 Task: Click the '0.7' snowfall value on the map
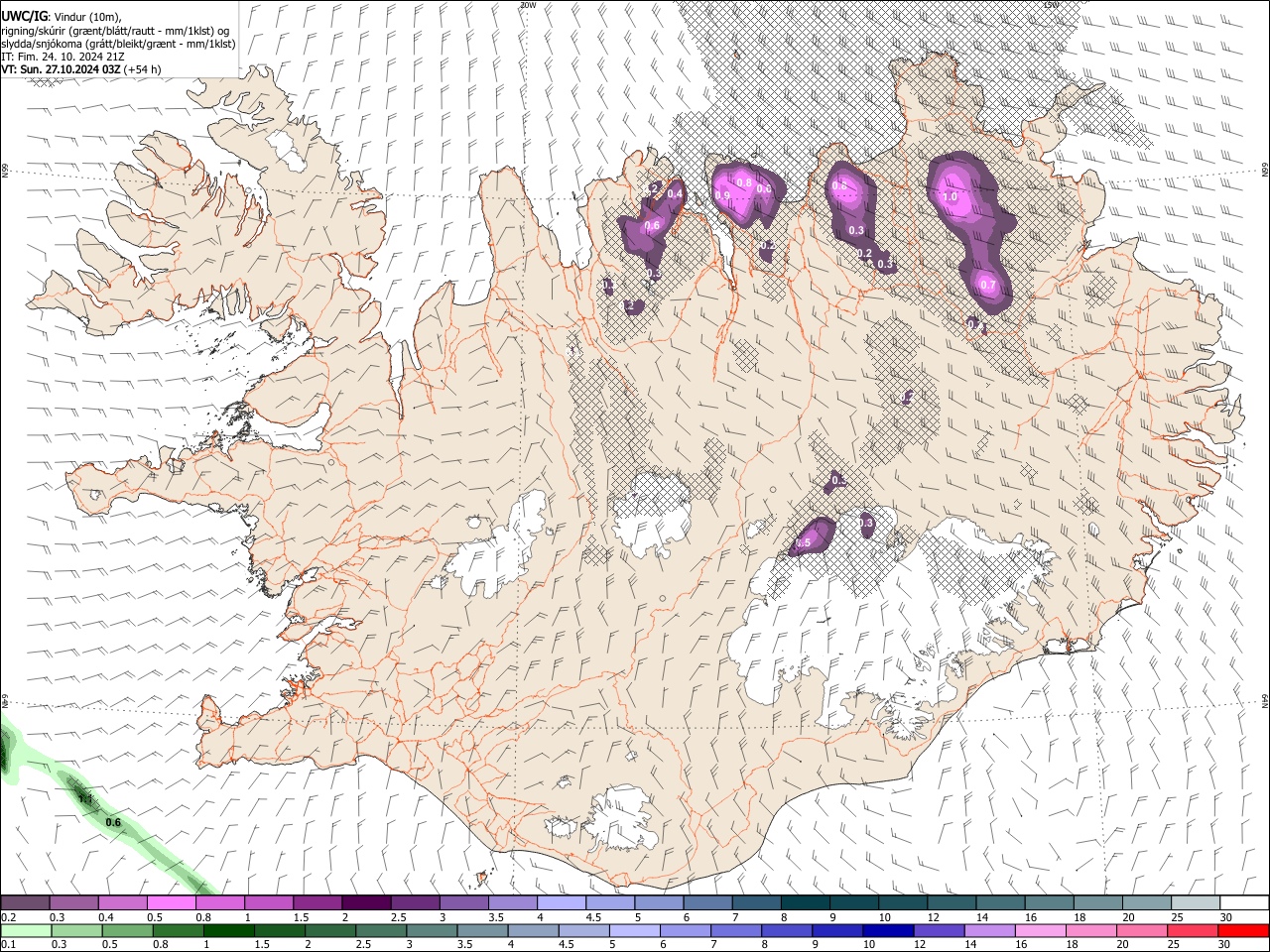point(987,285)
